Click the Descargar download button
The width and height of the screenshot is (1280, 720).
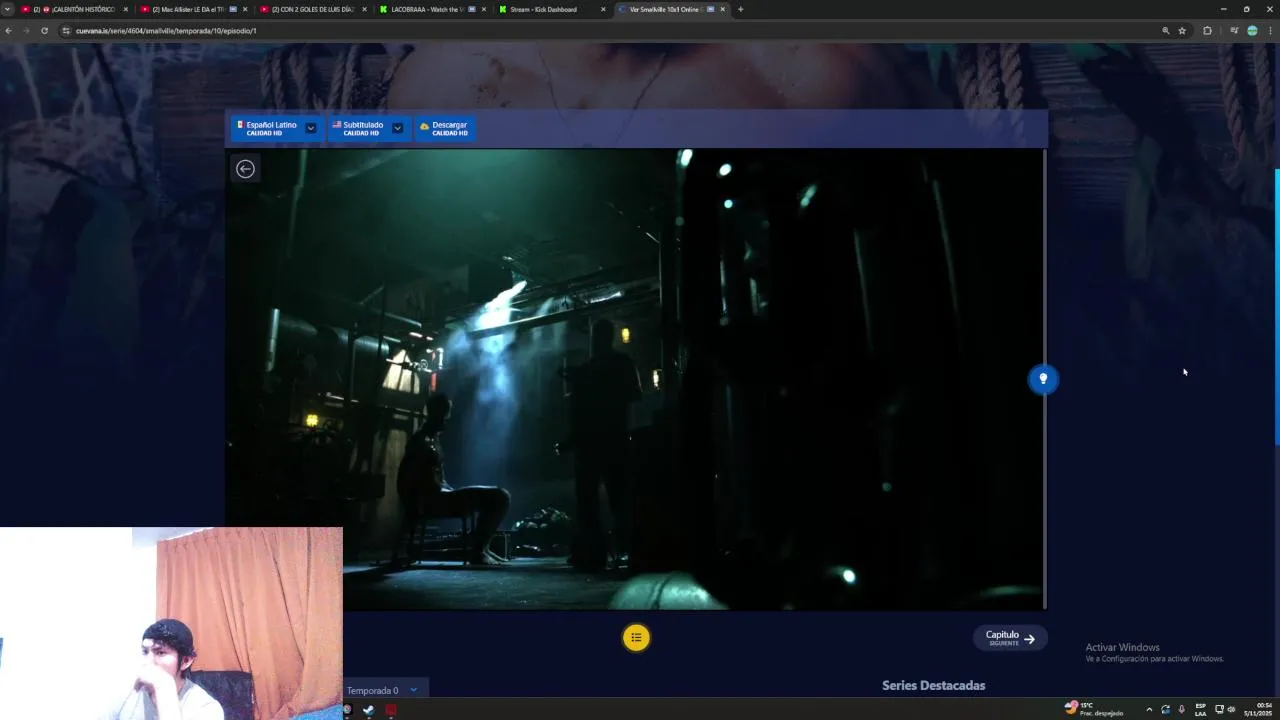[x=444, y=128]
